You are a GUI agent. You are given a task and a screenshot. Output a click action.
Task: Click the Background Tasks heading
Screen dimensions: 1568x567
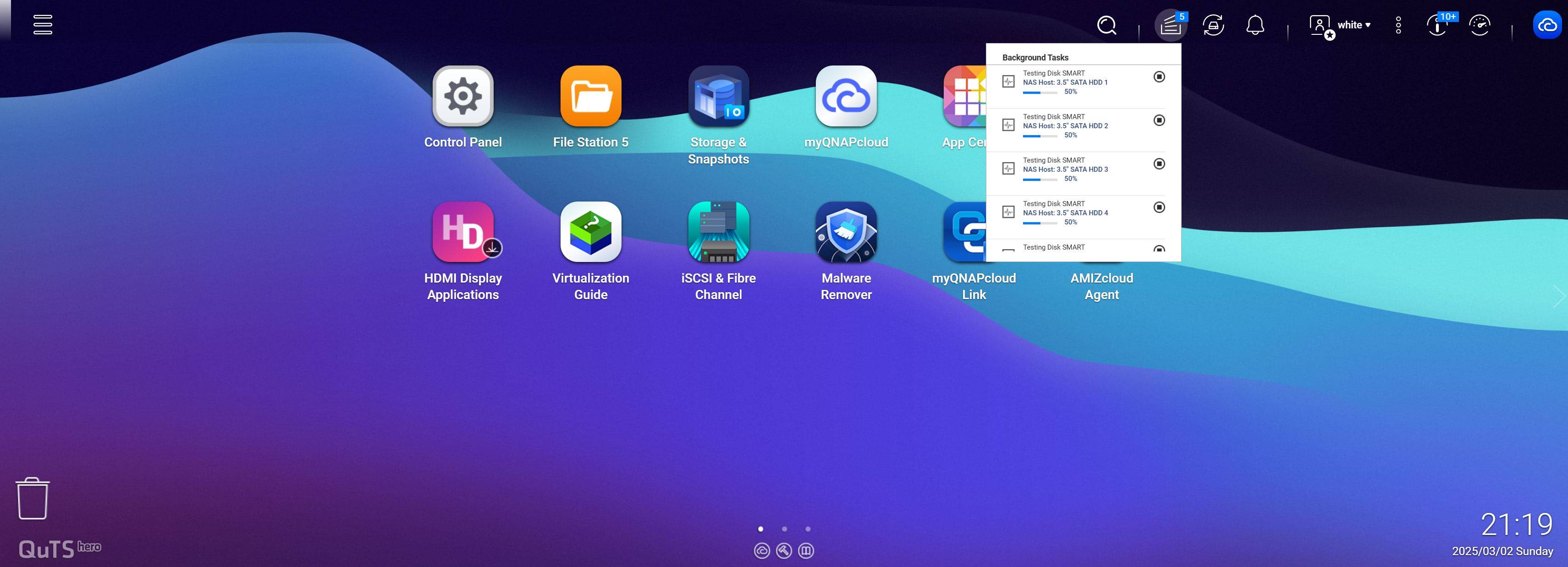click(1035, 57)
